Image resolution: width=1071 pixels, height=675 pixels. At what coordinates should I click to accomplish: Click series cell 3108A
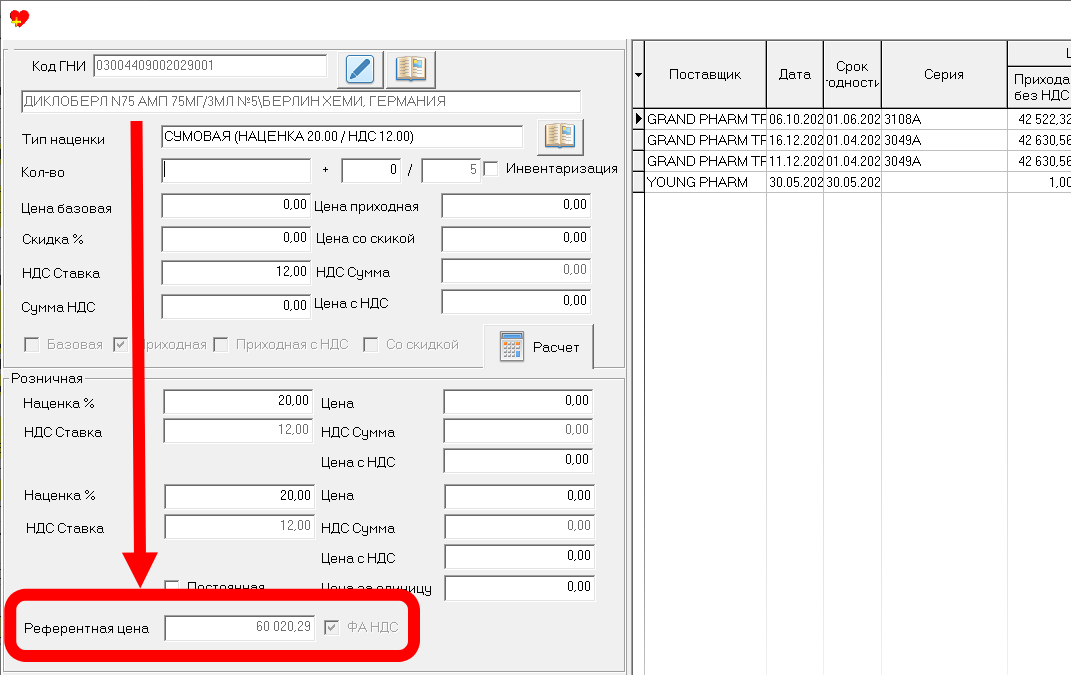[x=944, y=119]
